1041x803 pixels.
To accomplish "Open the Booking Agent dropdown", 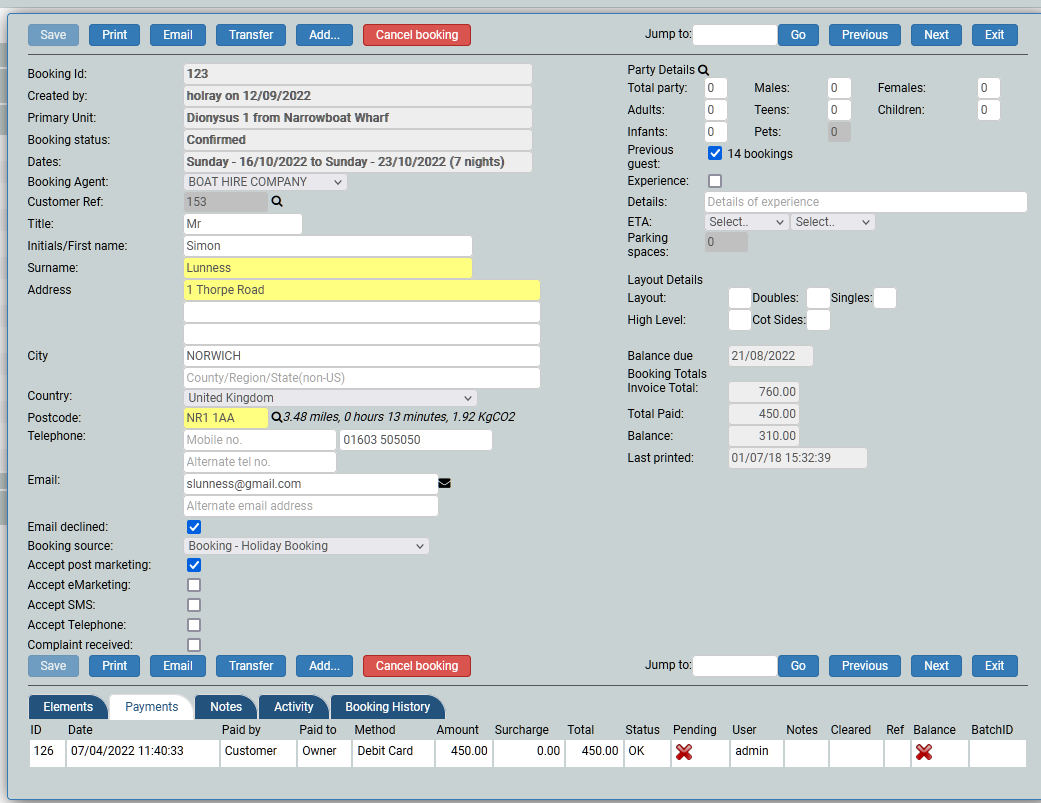I will coord(266,182).
